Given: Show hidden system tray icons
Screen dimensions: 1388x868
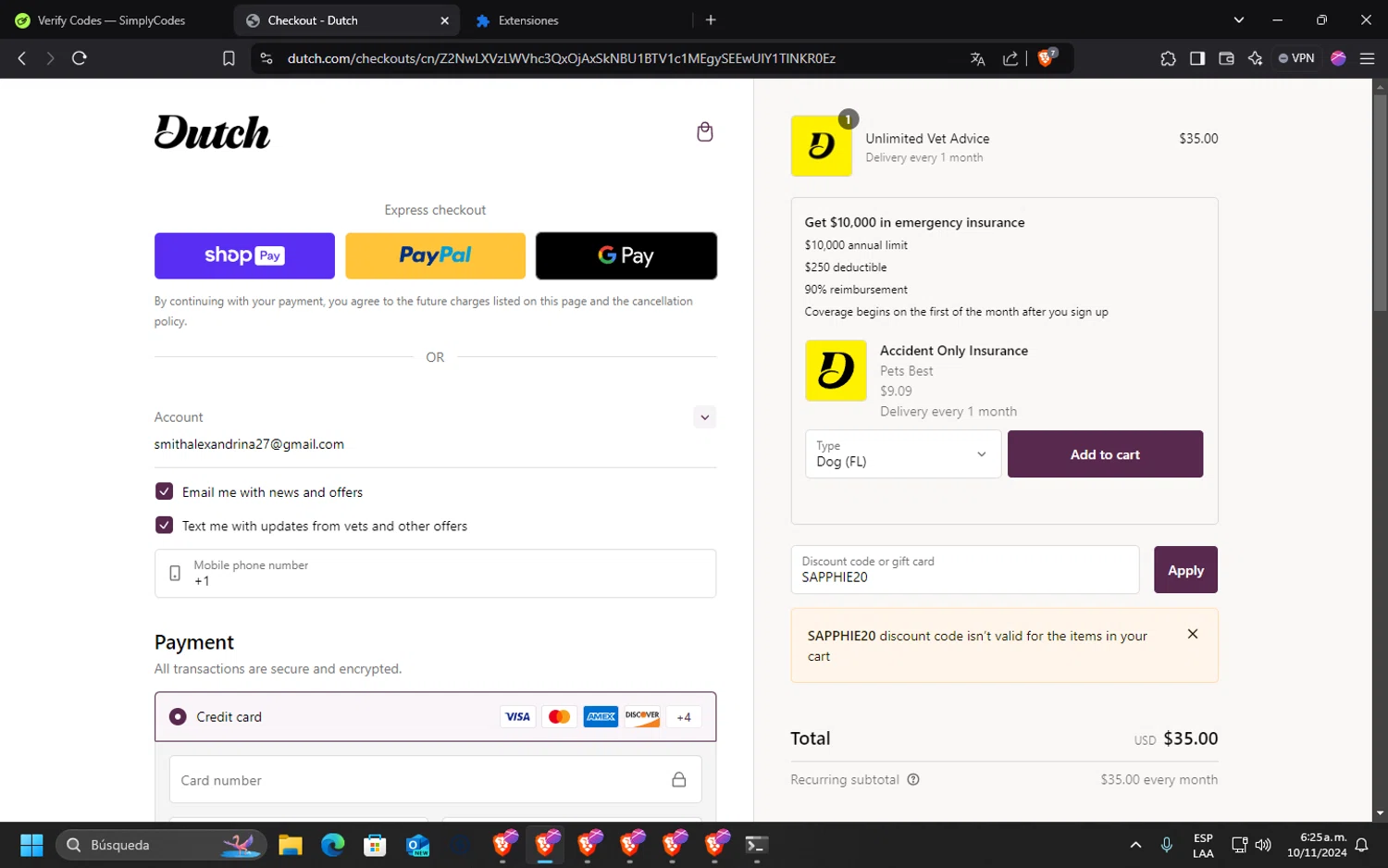Looking at the screenshot, I should point(1135,845).
